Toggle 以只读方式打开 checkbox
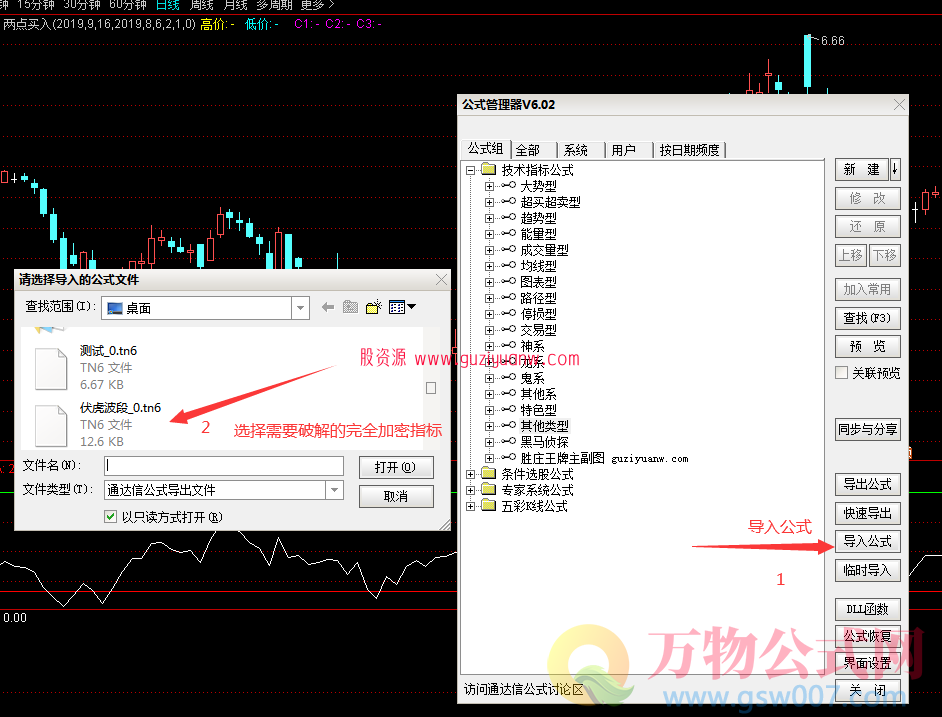This screenshot has width=942, height=717. tap(111, 517)
